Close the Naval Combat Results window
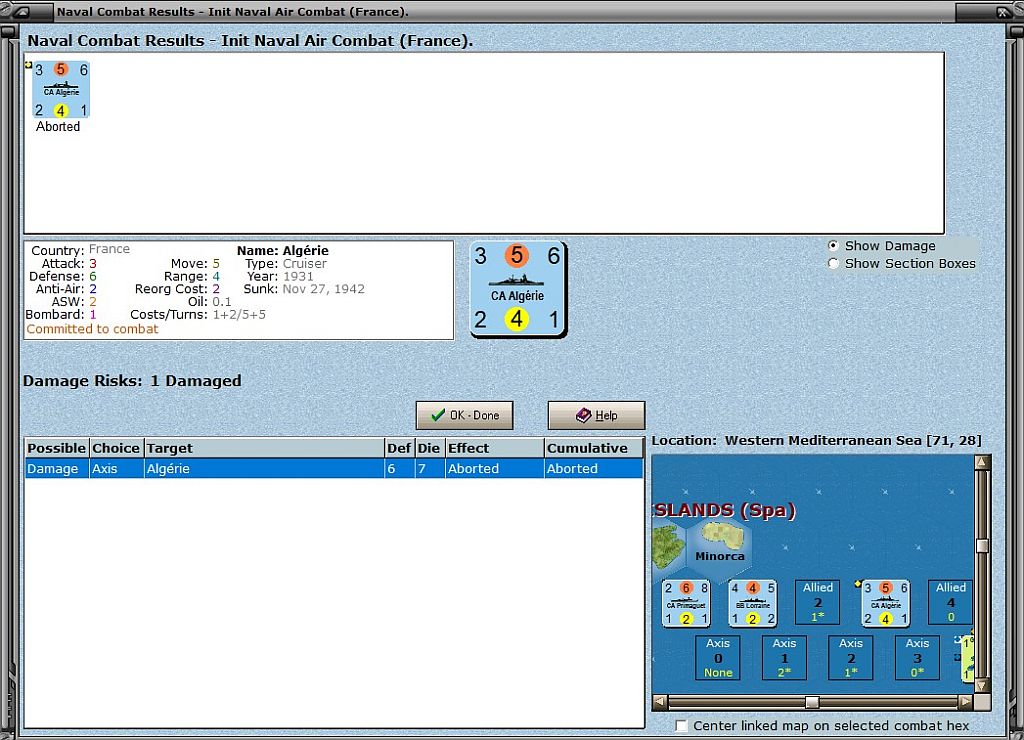This screenshot has width=1024, height=740. (x=1004, y=12)
